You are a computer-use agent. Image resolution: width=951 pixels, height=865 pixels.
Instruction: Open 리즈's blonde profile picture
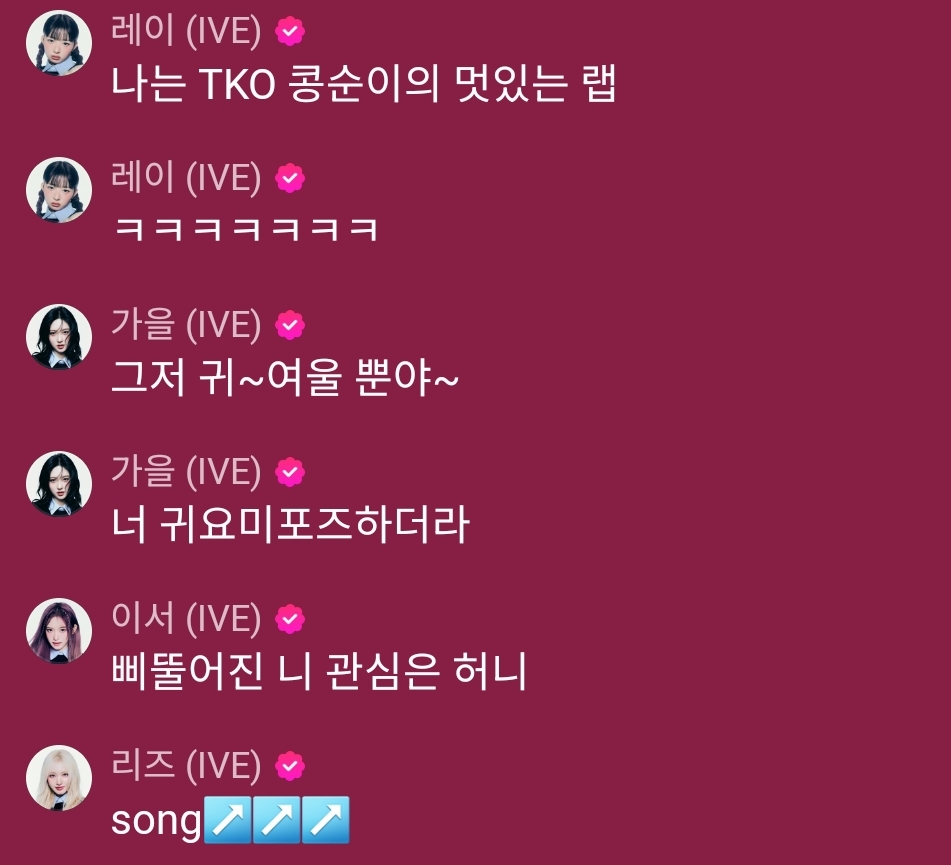[x=59, y=778]
